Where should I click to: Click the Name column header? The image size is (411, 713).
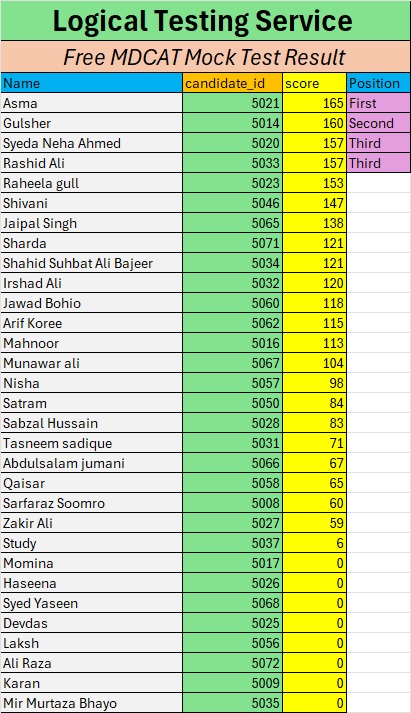pyautogui.click(x=92, y=83)
